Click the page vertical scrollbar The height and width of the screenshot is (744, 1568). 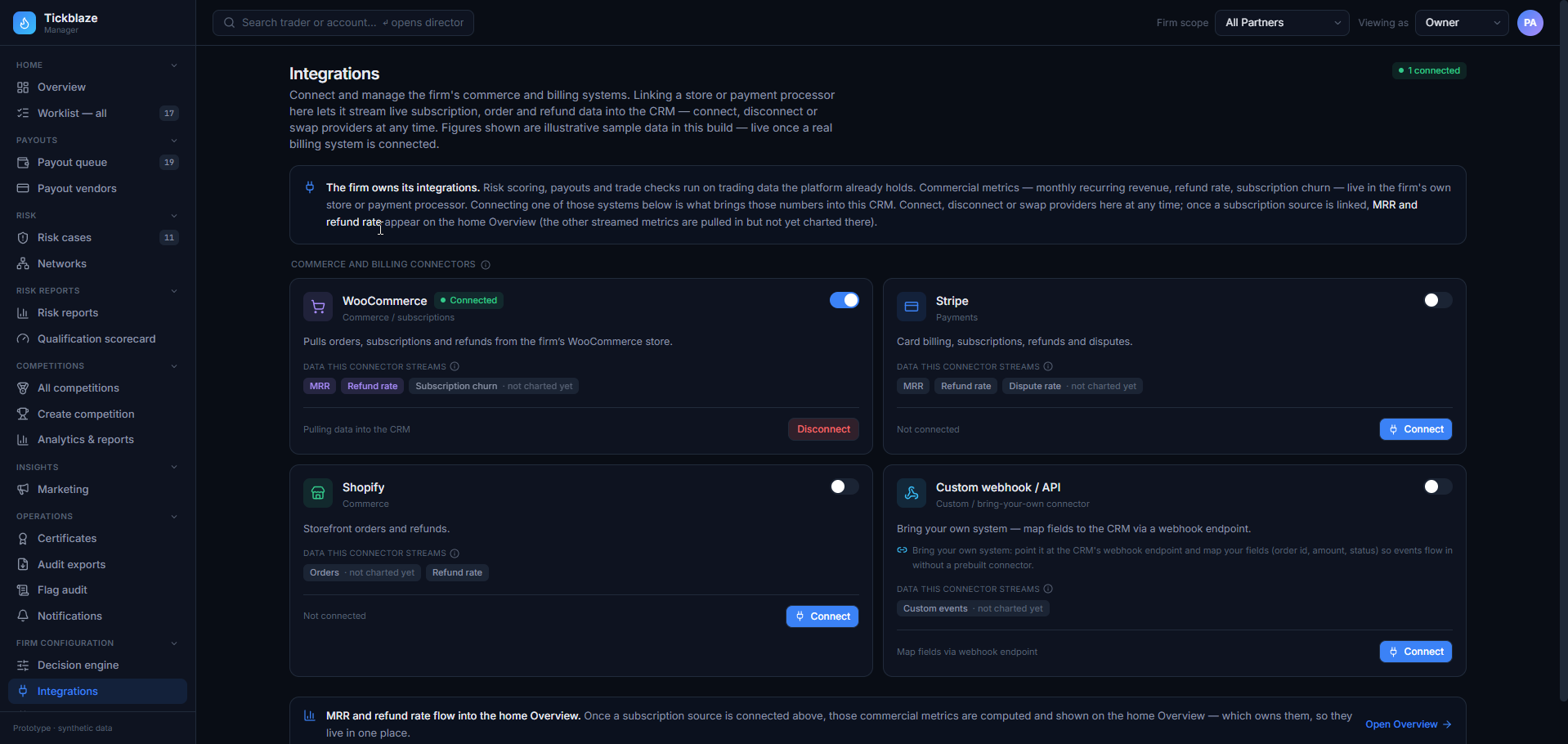[x=1563, y=352]
